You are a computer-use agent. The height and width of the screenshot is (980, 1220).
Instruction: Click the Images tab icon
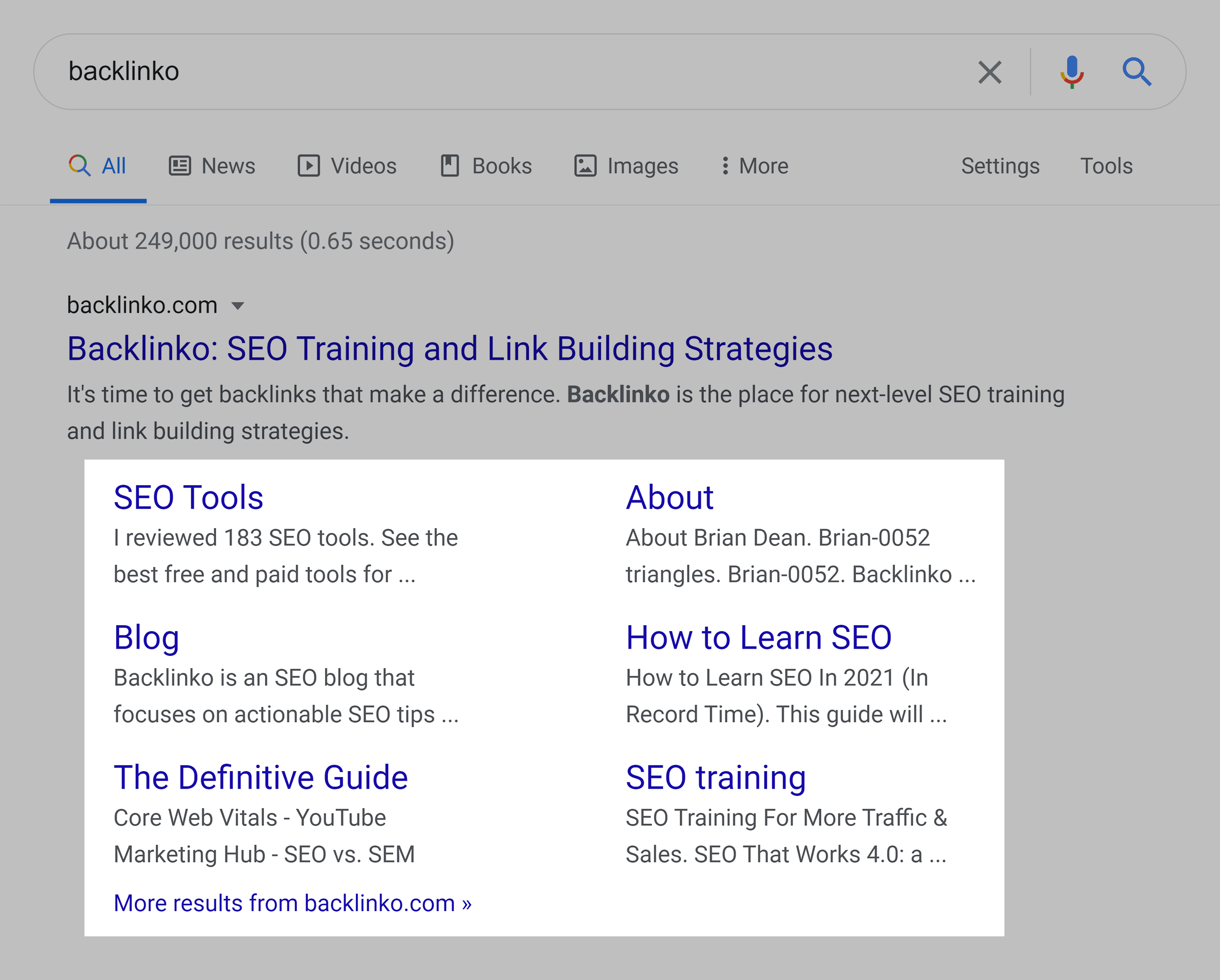(584, 166)
